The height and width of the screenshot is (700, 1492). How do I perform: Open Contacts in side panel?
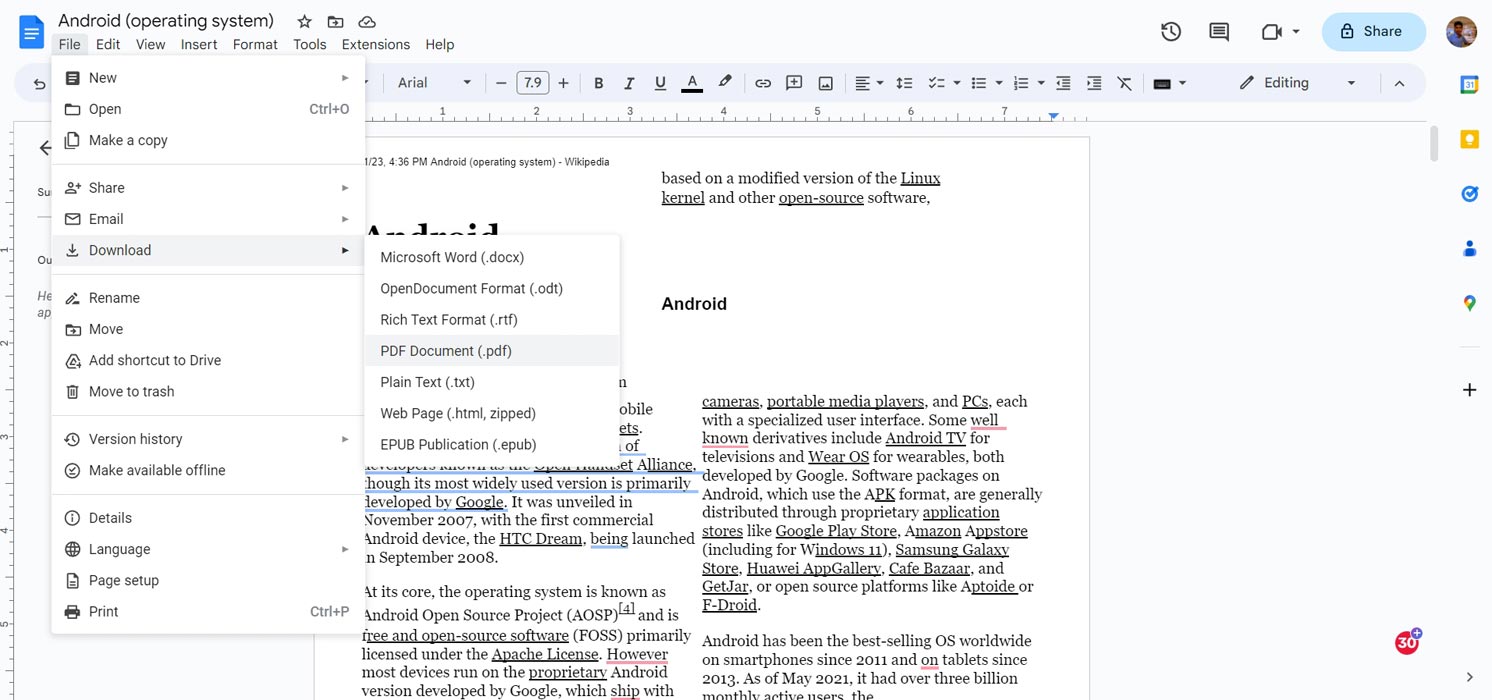1469,248
